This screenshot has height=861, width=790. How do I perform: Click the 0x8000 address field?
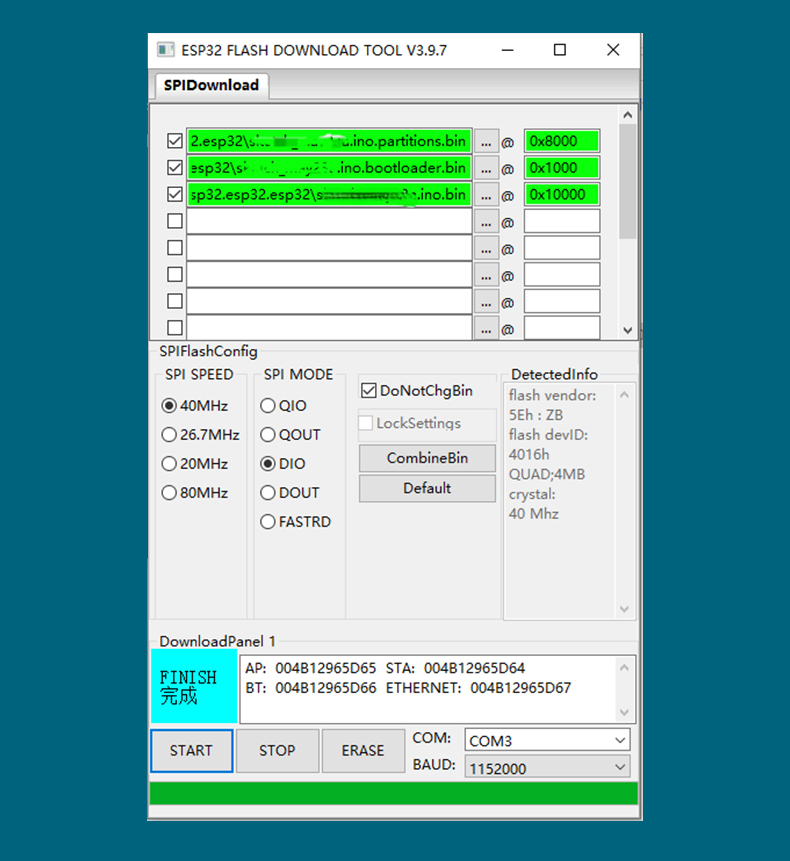coord(561,141)
